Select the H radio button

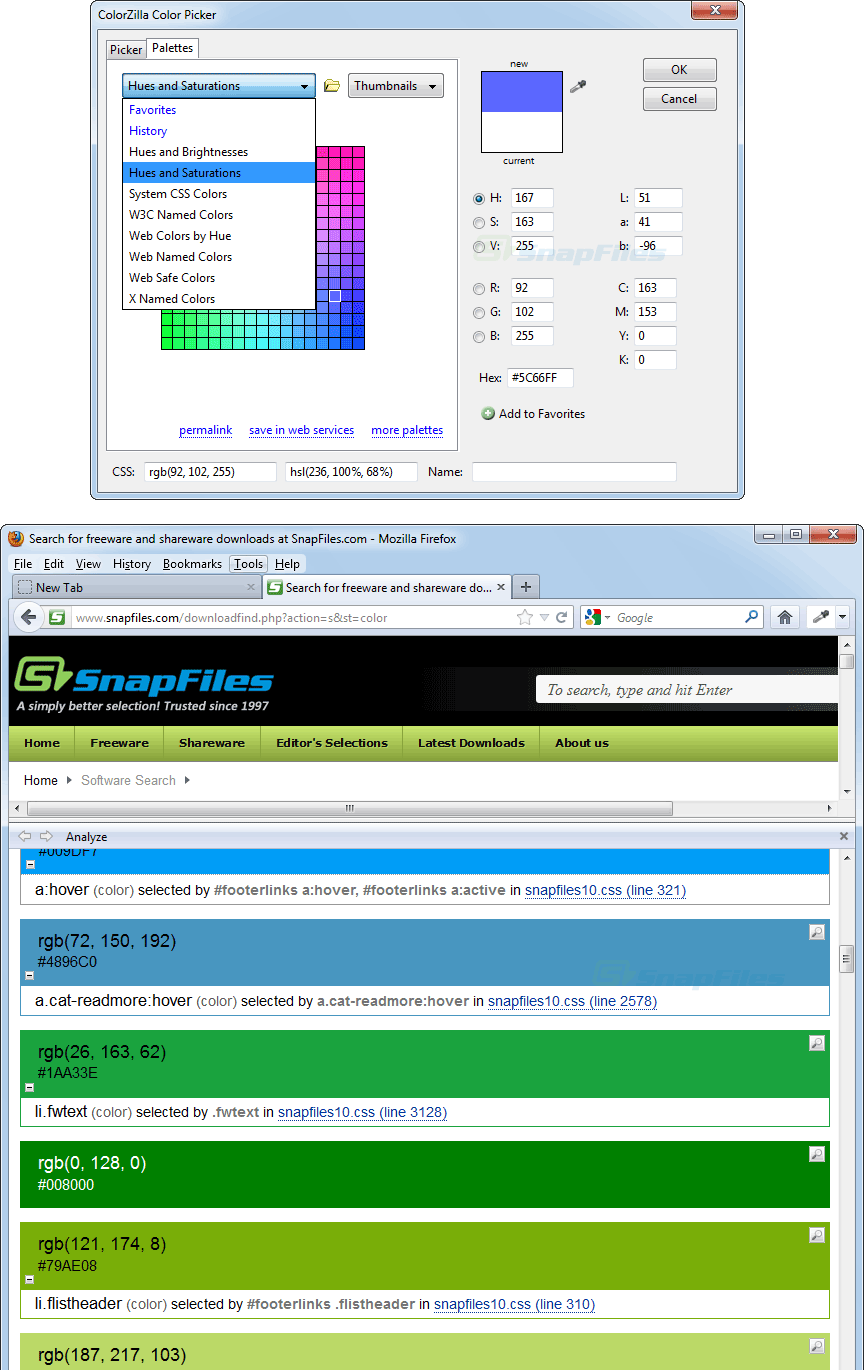pyautogui.click(x=479, y=198)
